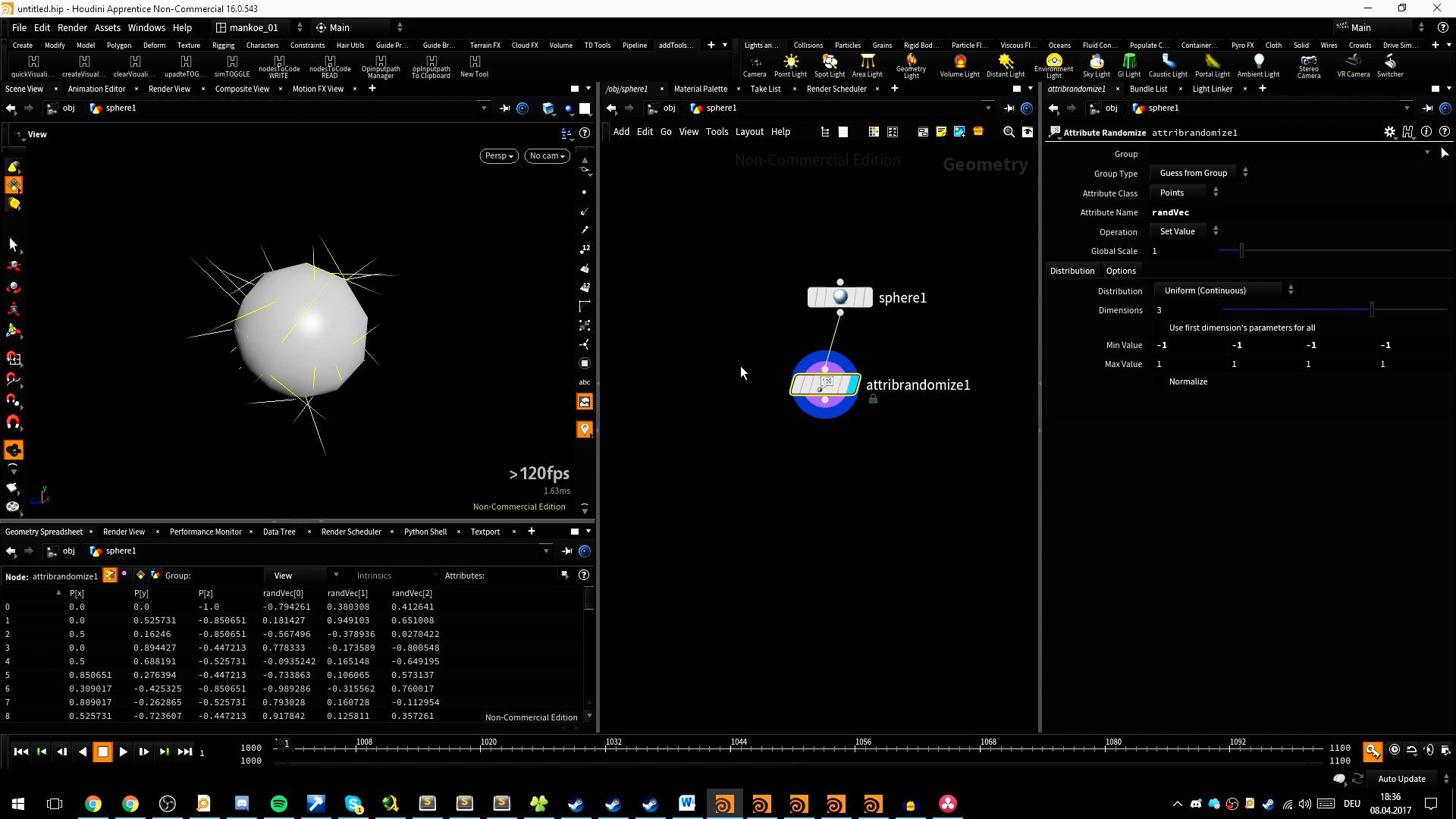Open the Persp view menu in viewport
The height and width of the screenshot is (819, 1456).
coord(498,155)
